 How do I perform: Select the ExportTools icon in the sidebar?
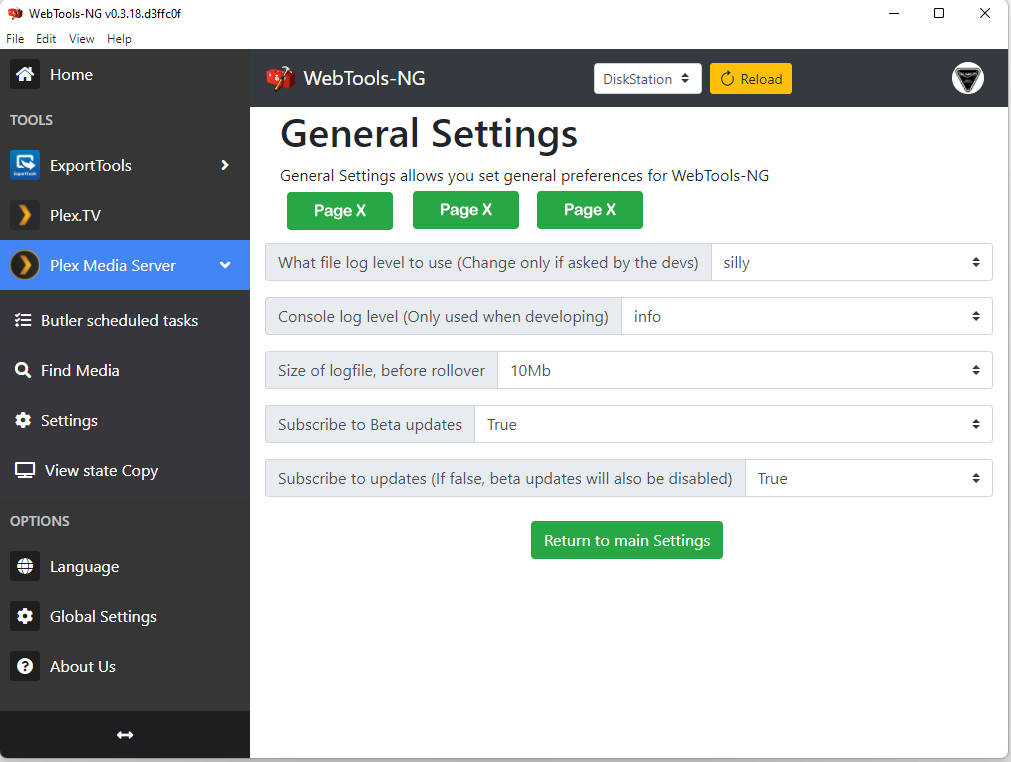tap(24, 164)
